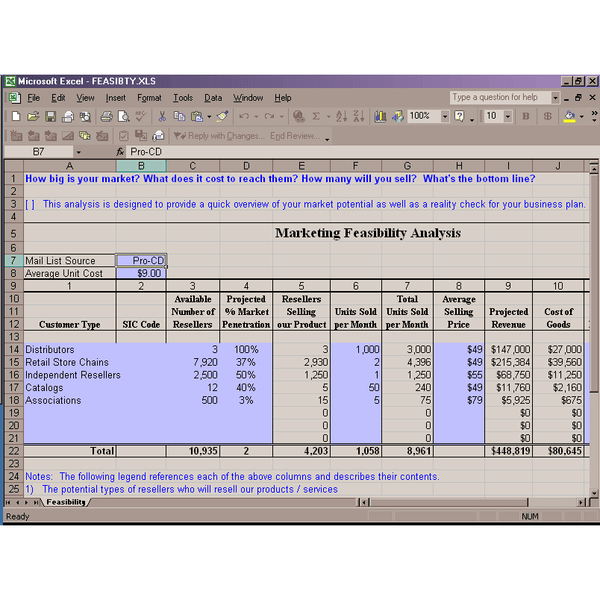Click the Name Box showing B7
600x600 pixels.
point(39,152)
